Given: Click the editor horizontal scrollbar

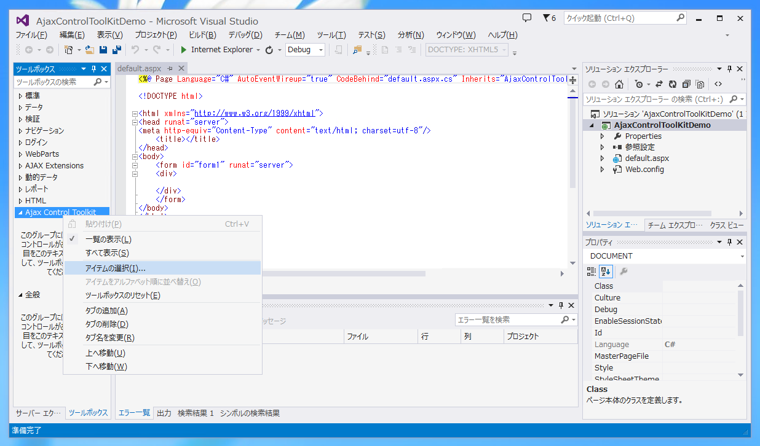Looking at the screenshot, I should (x=345, y=273).
